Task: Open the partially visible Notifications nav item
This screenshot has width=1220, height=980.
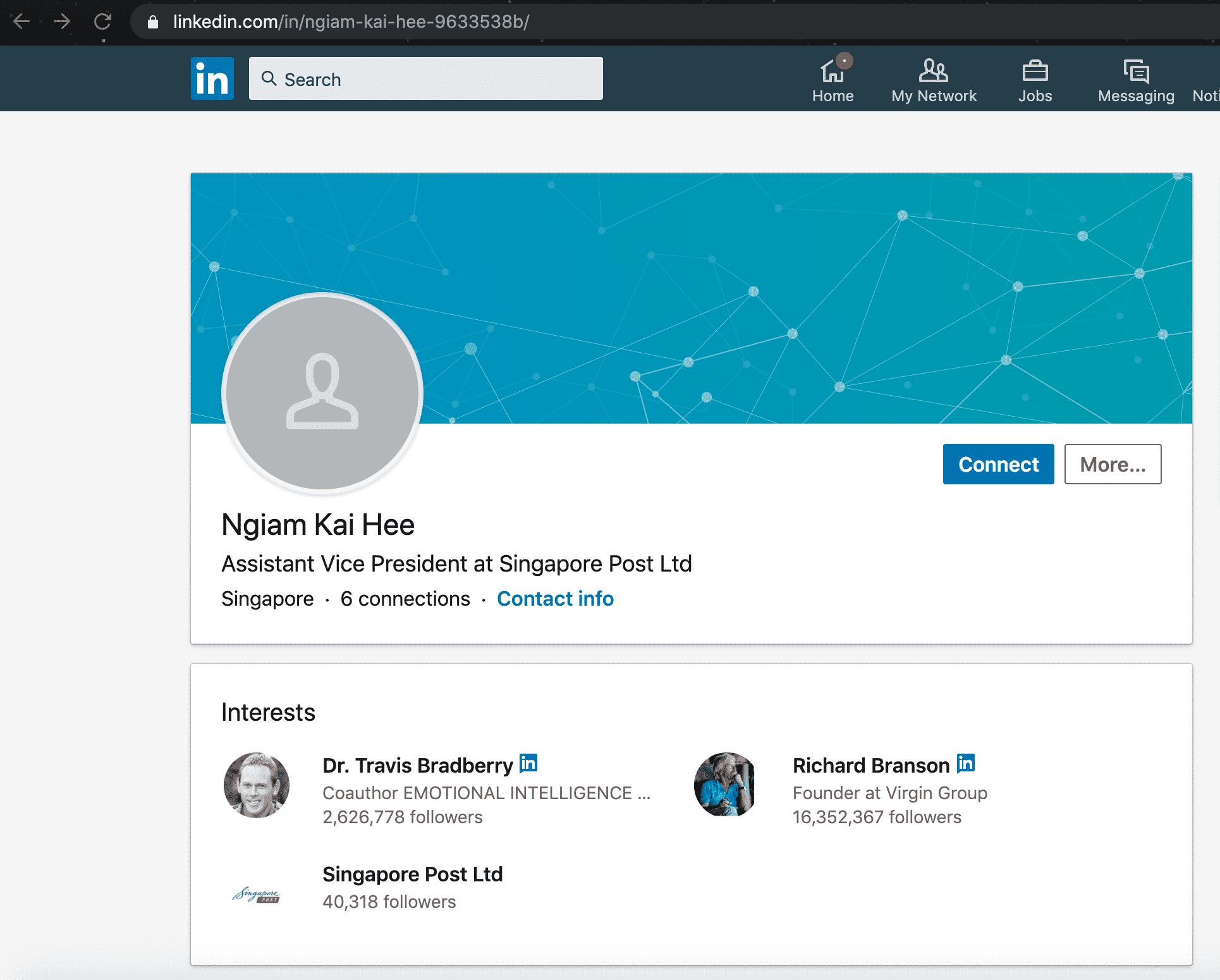Action: point(1205,96)
